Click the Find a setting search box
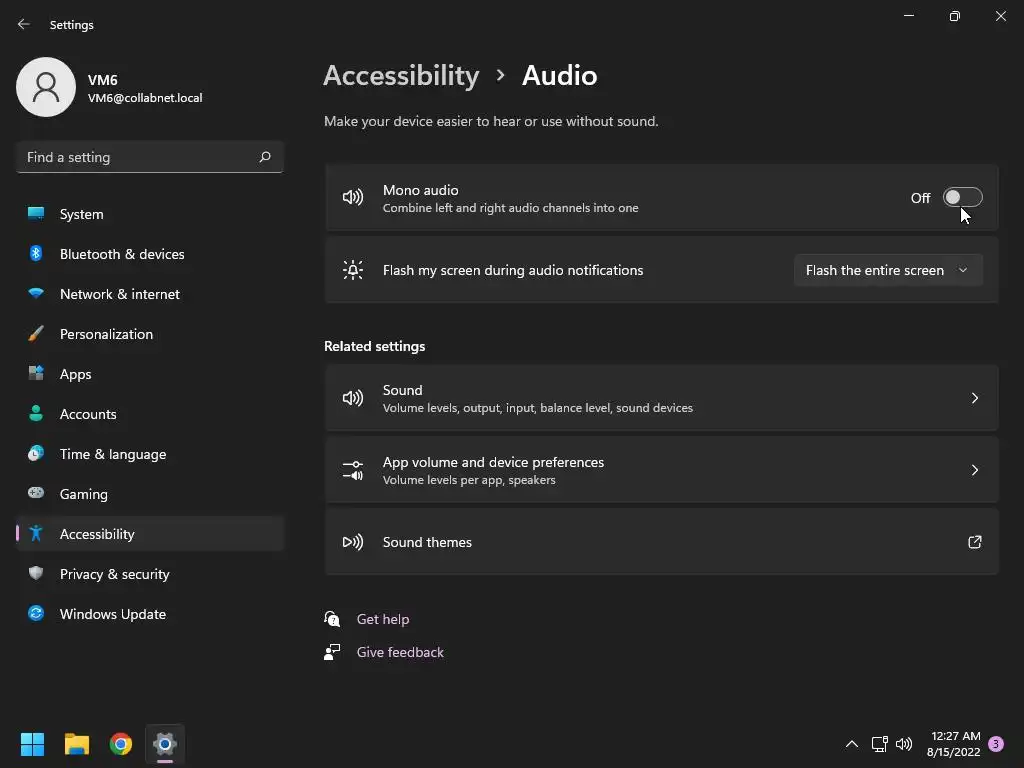The image size is (1024, 768). [140, 157]
